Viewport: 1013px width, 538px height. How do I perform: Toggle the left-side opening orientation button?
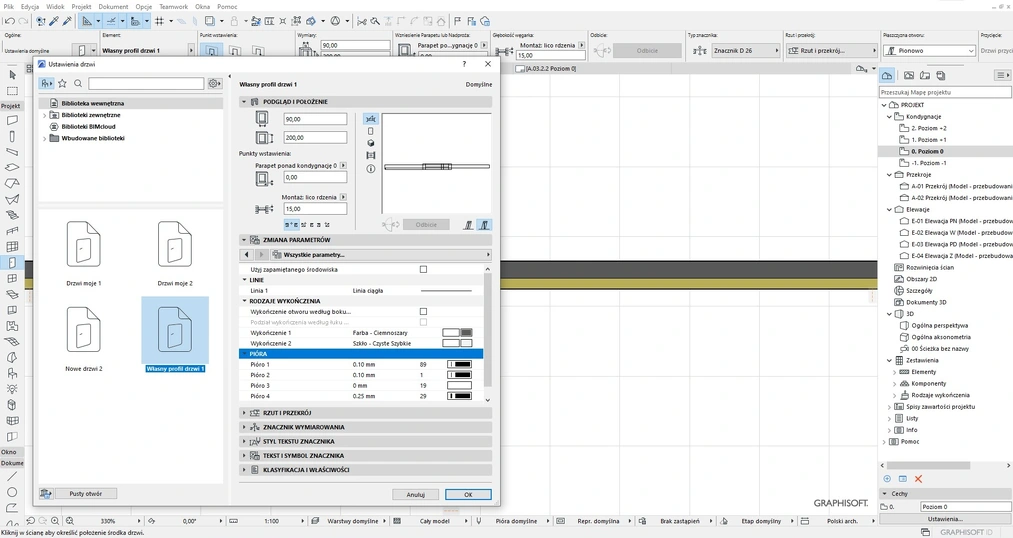(x=468, y=225)
